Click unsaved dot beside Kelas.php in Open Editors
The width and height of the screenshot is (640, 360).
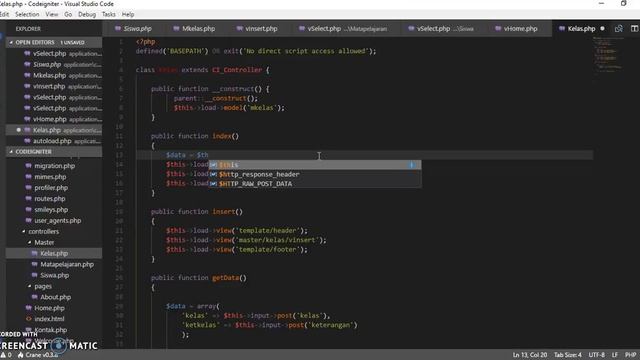[18, 130]
